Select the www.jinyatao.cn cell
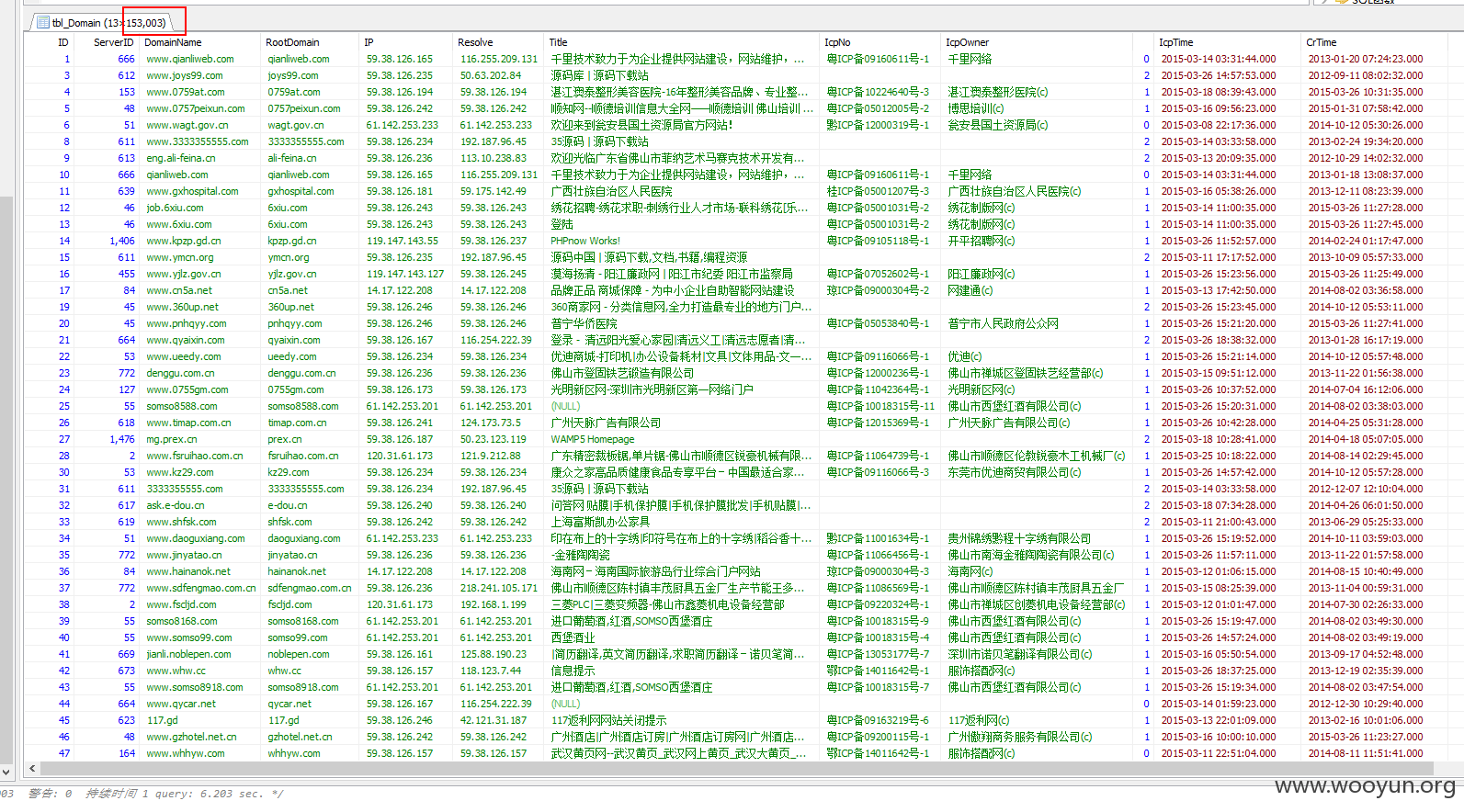The height and width of the screenshot is (812, 1464). (x=184, y=555)
